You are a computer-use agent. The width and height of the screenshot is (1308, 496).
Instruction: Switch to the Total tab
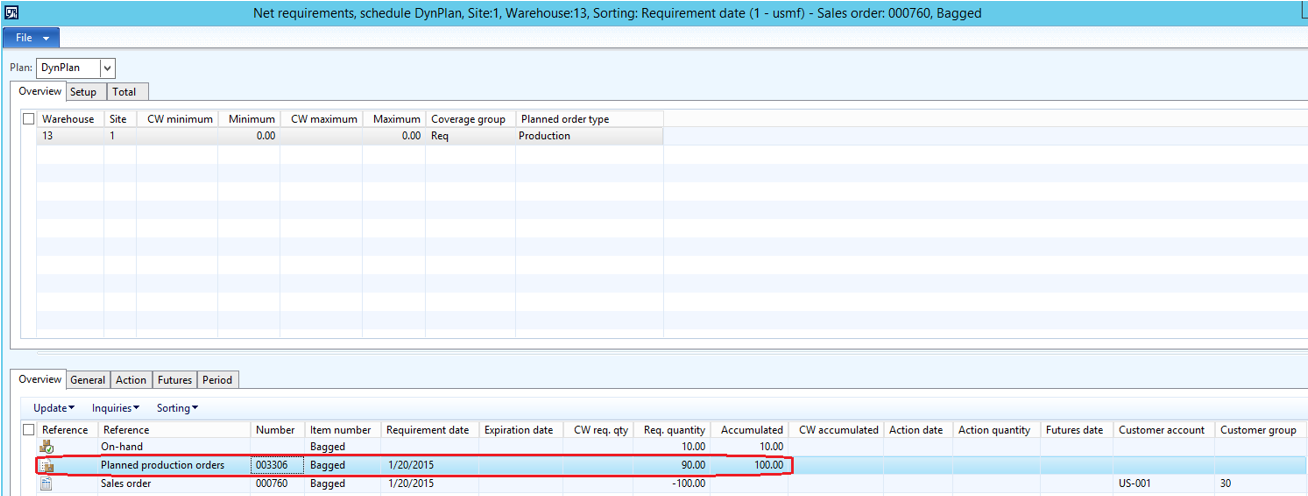click(x=124, y=92)
